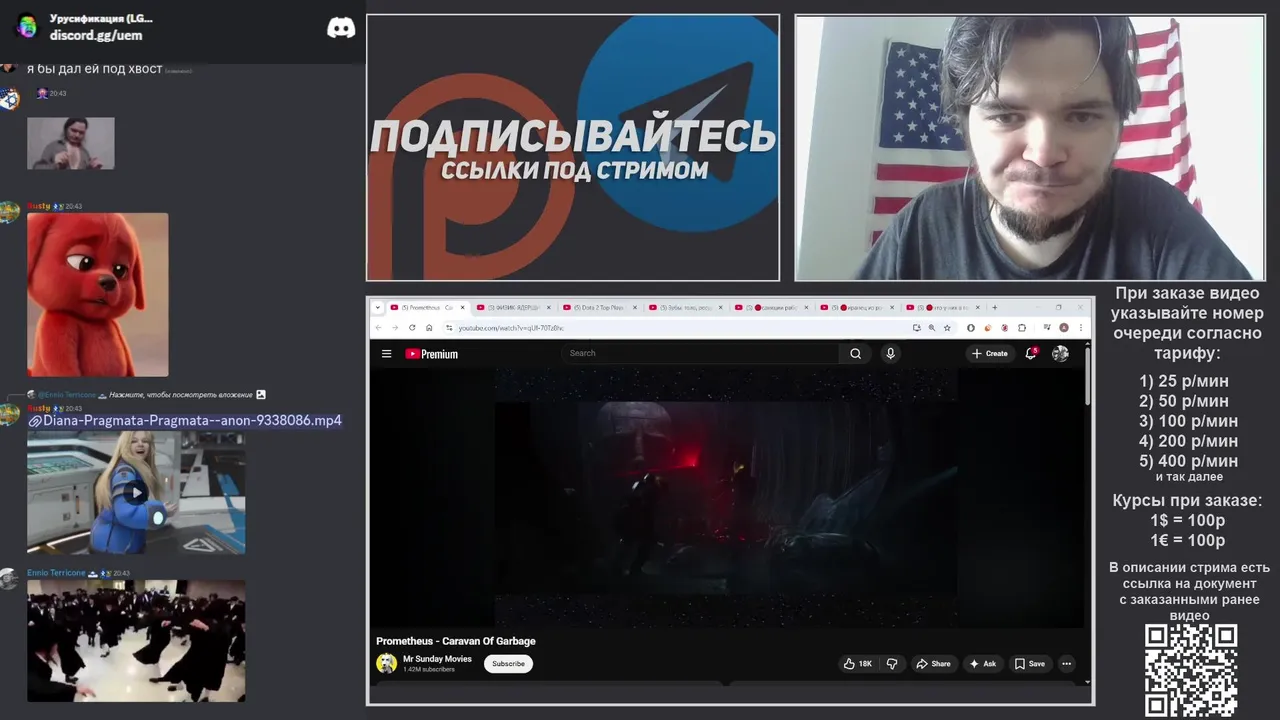This screenshot has height=720, width=1280.
Task: Click the video title Prometheus - Caravan Of Garbage
Action: (456, 641)
